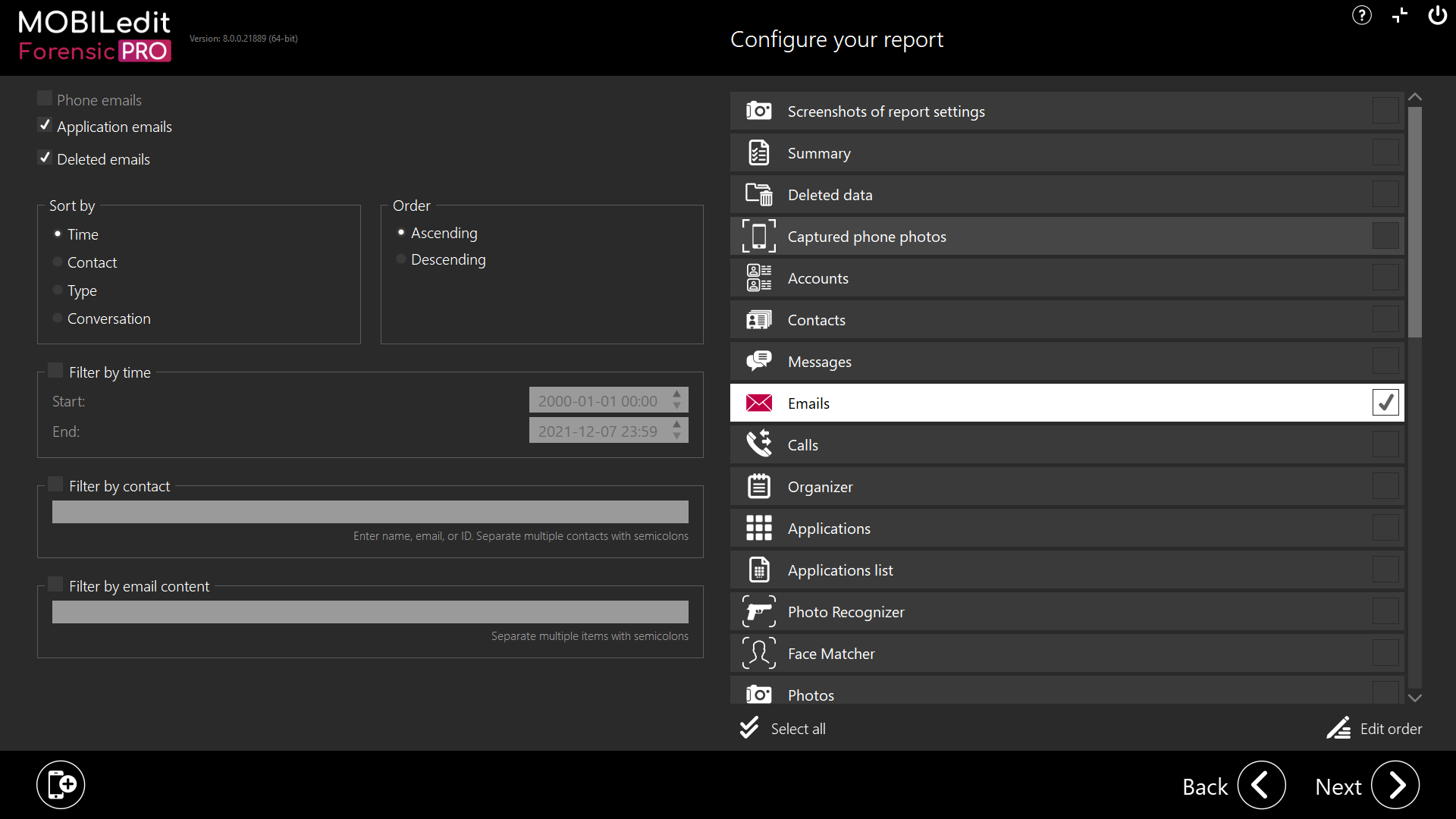Enable the Filter by time checkbox
Viewport: 1456px width, 819px height.
(x=55, y=371)
